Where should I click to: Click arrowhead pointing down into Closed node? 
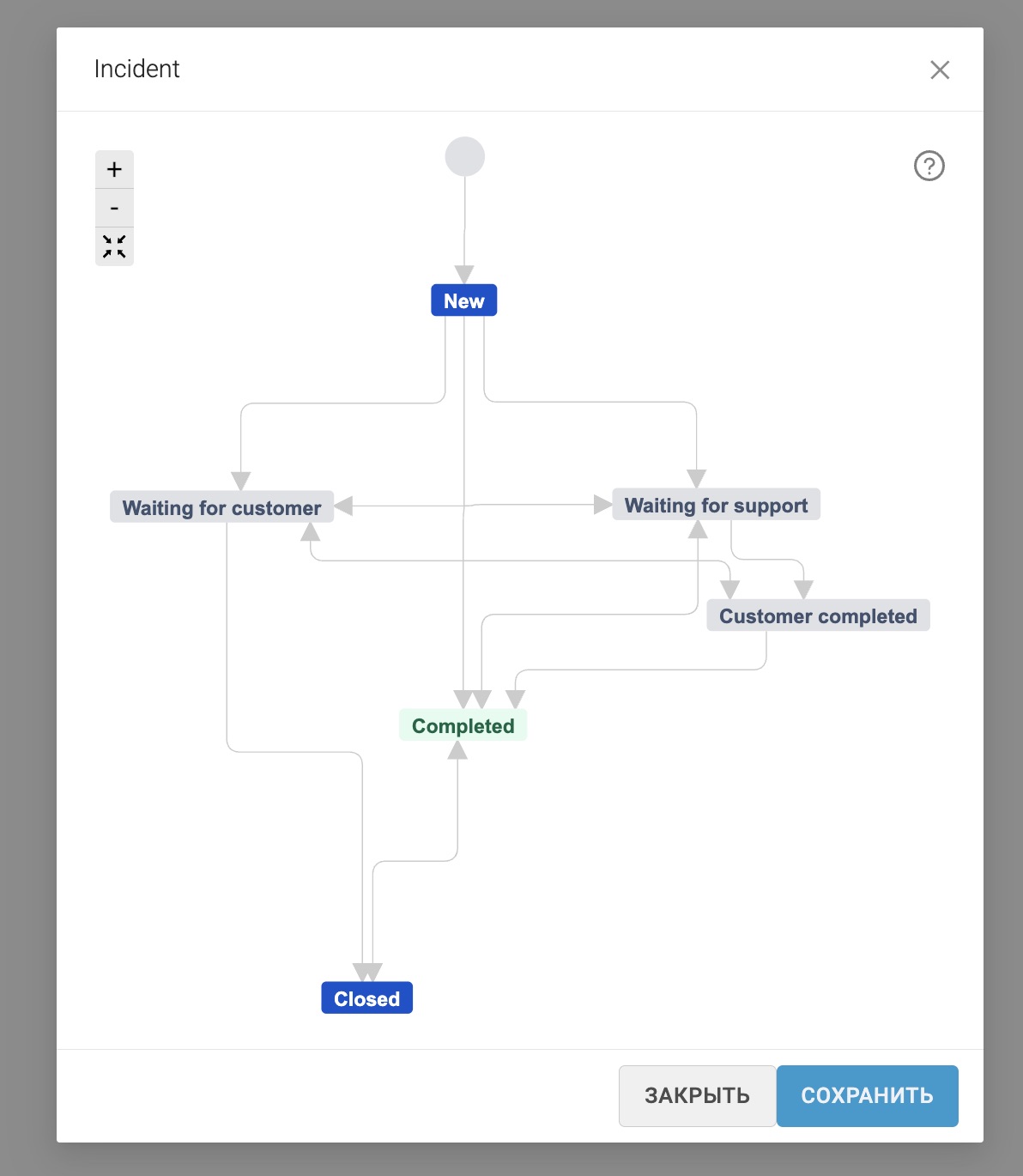click(x=367, y=973)
